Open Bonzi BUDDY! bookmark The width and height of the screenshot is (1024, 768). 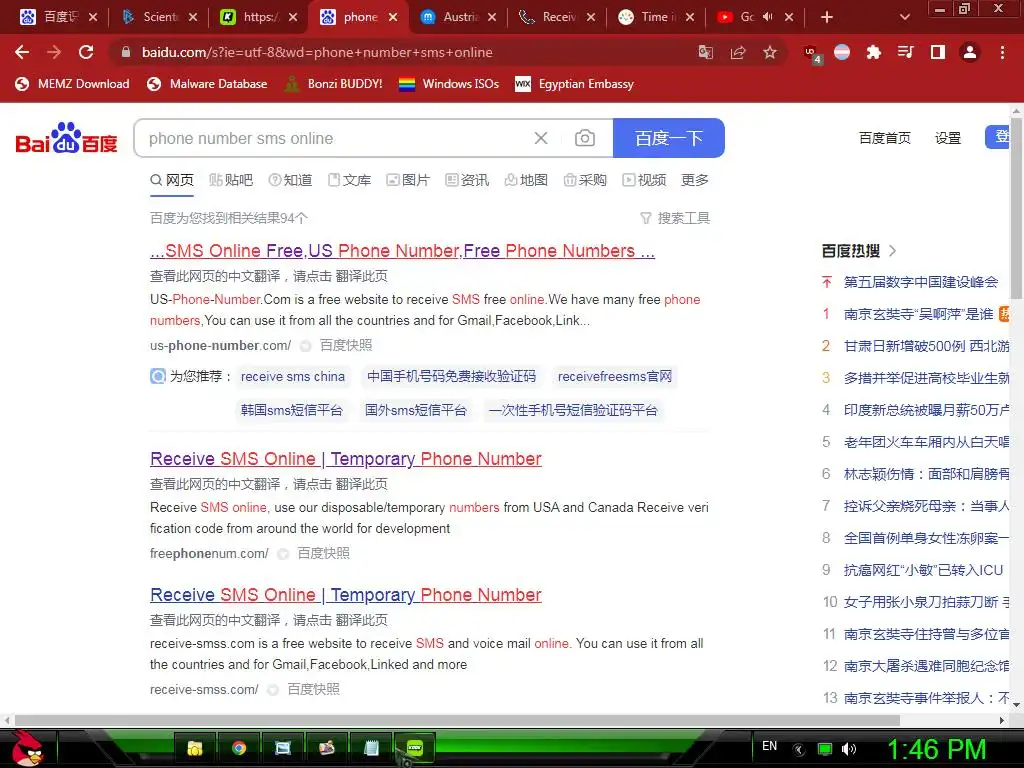click(x=334, y=84)
